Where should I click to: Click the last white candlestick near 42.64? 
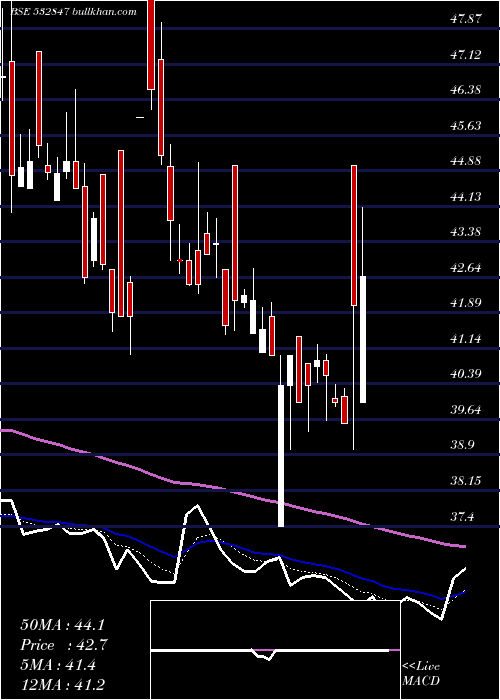click(x=363, y=339)
